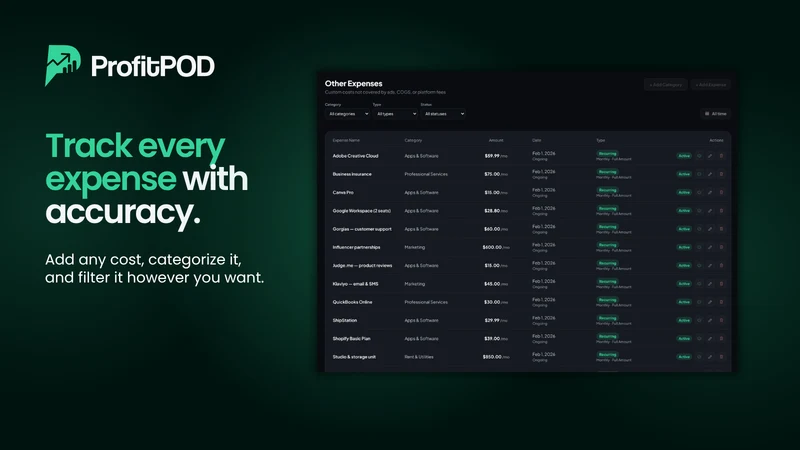Edit the Klaviyo email & SMS expense
The image size is (800, 450).
pyautogui.click(x=710, y=284)
